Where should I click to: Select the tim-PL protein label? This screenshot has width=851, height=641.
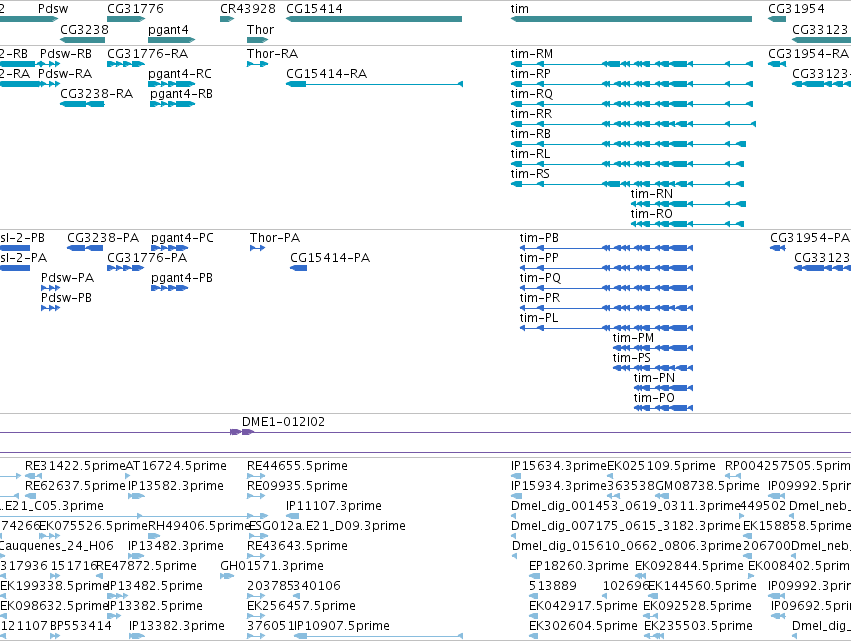[x=538, y=319]
